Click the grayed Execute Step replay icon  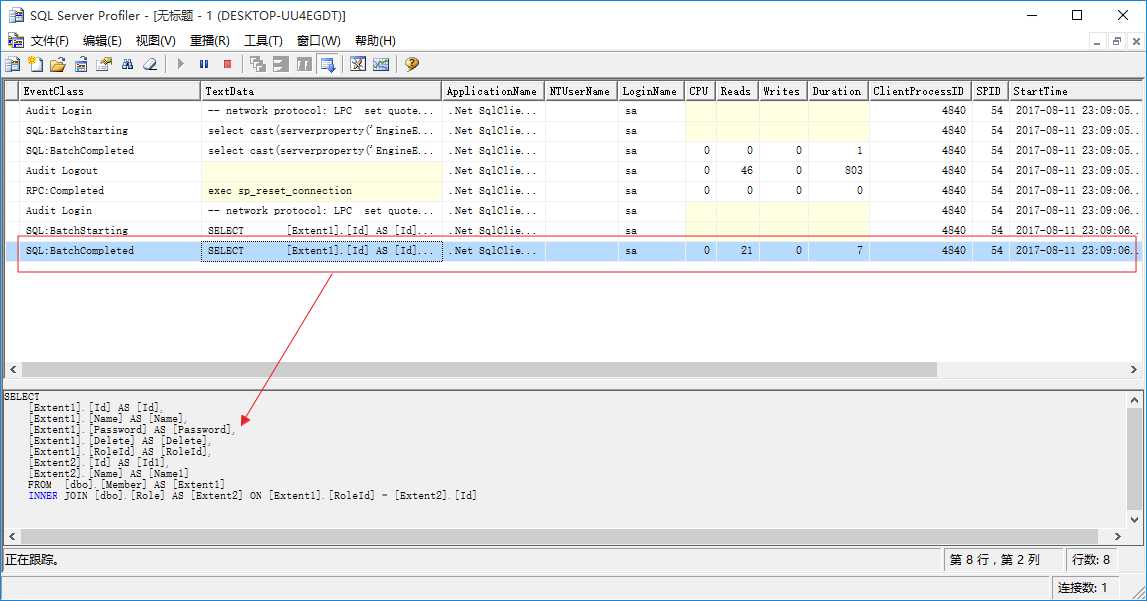click(257, 64)
